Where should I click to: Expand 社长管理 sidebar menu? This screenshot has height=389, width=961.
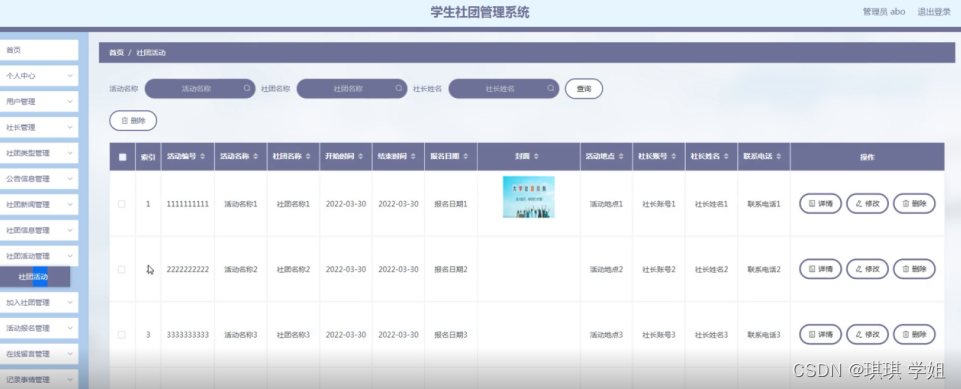click(x=39, y=127)
